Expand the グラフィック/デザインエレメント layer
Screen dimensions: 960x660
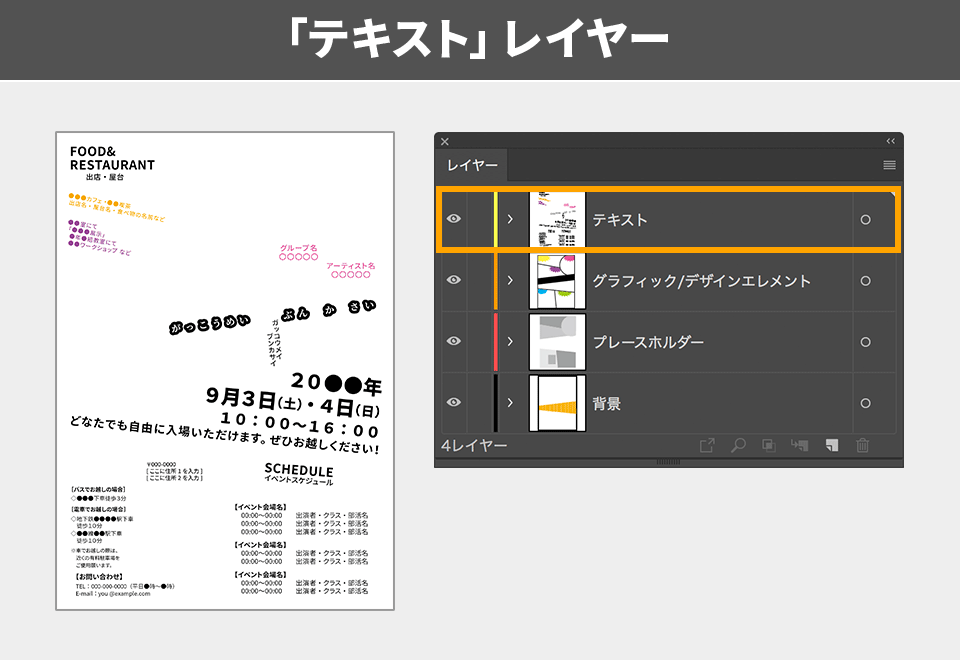510,280
